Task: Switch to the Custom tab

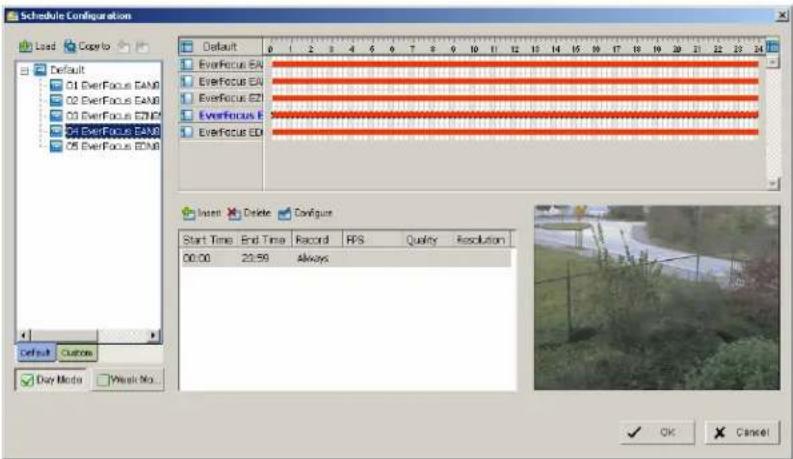Action: tap(77, 352)
